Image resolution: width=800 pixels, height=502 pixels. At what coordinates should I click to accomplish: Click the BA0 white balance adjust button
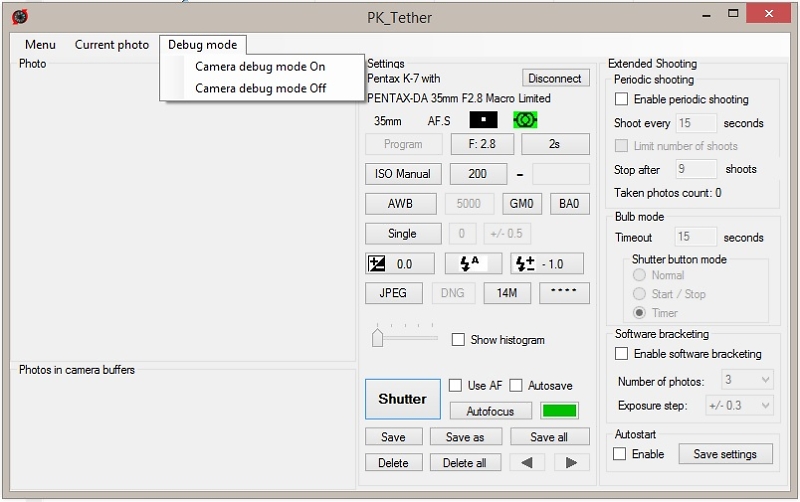click(x=570, y=204)
